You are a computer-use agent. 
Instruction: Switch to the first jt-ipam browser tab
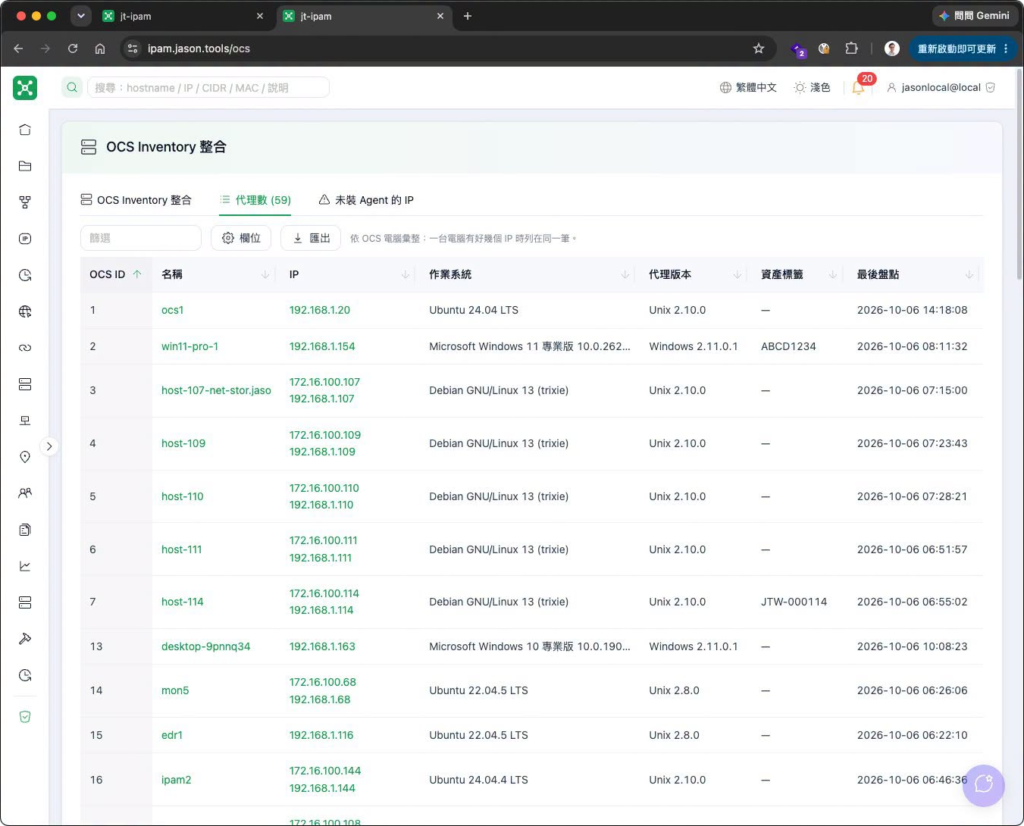click(x=183, y=16)
